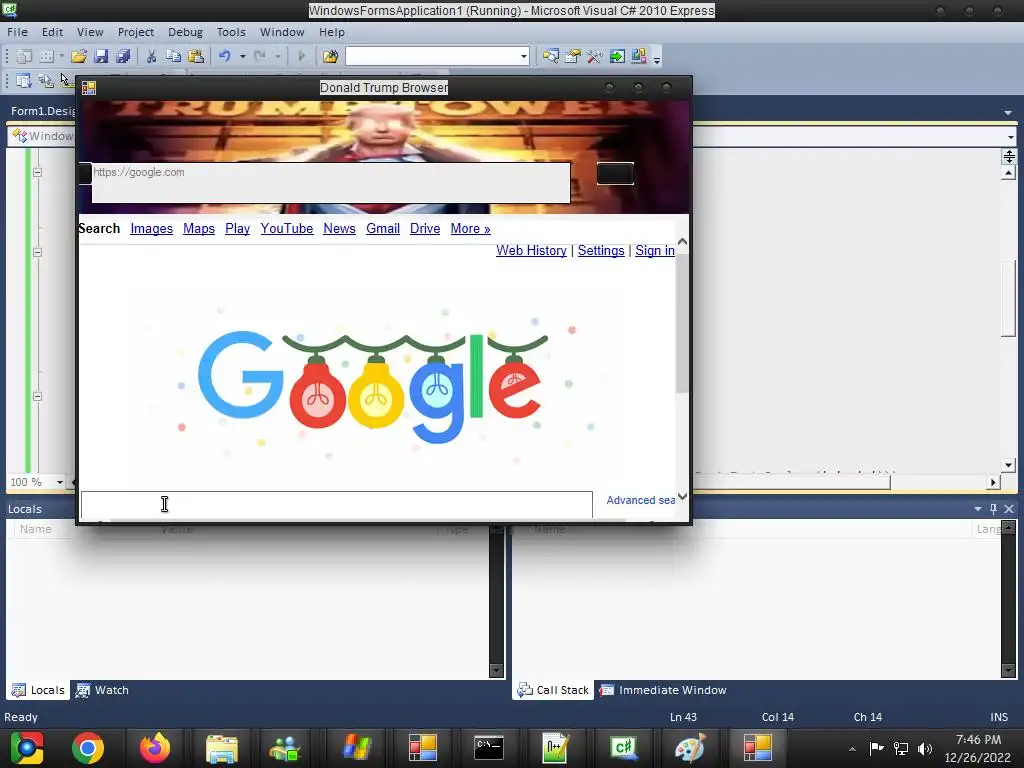1024x768 pixels.
Task: Click the Gmail link
Action: point(383,229)
